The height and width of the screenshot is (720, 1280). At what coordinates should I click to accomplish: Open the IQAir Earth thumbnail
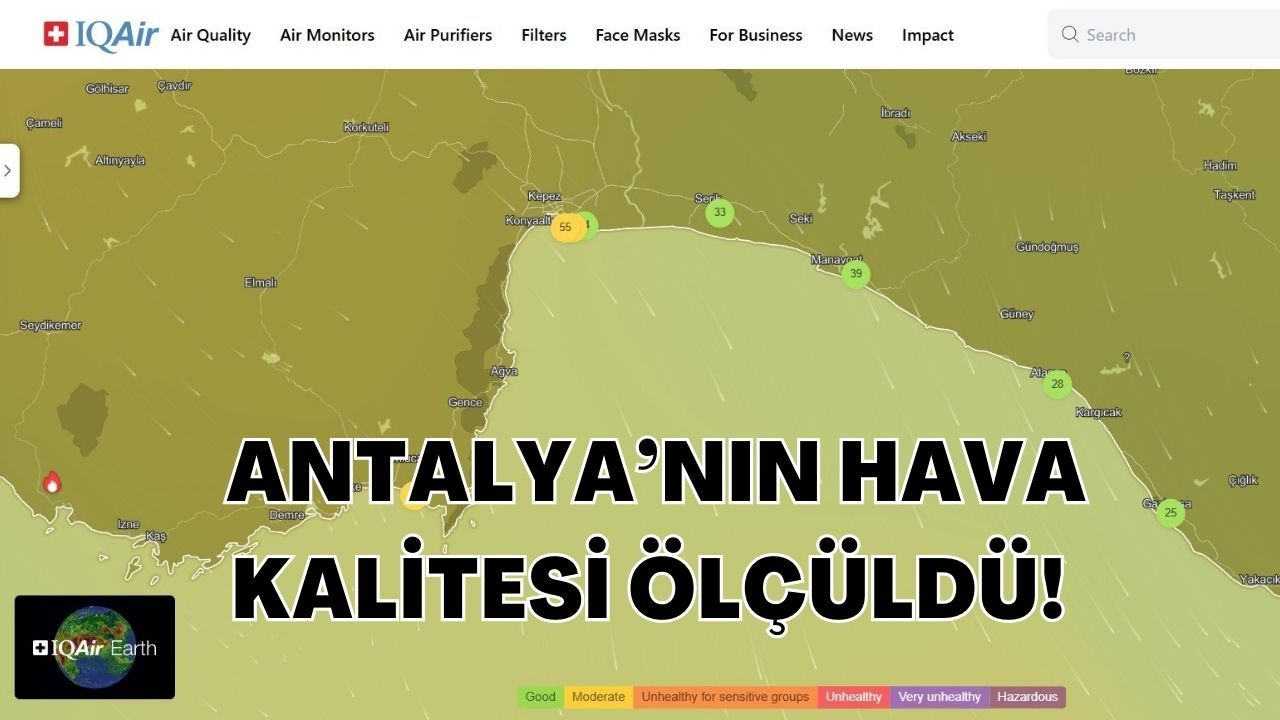tap(95, 647)
